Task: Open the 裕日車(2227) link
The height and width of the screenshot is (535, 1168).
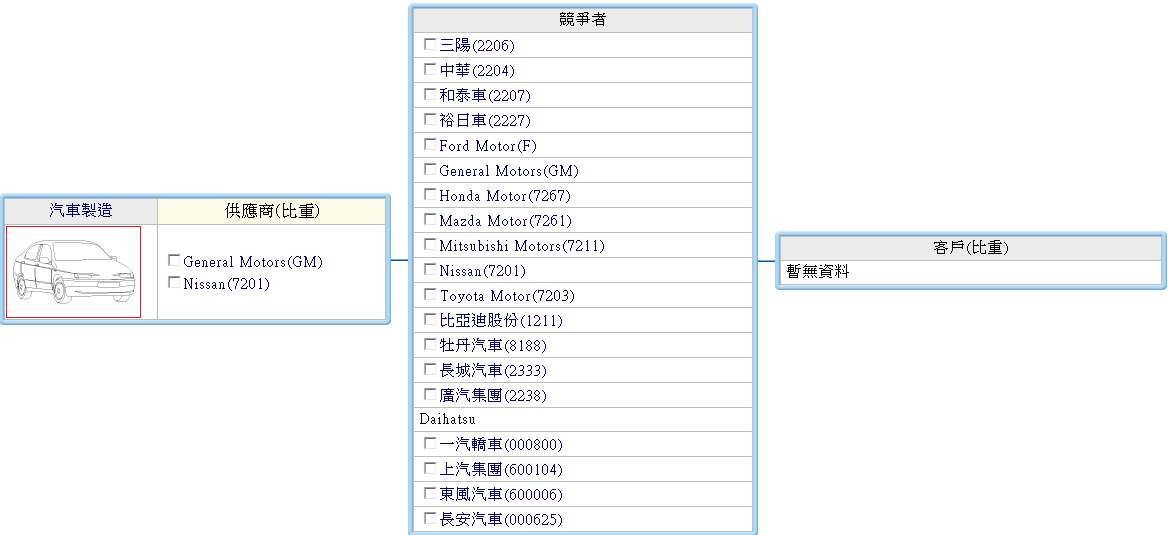Action: [x=485, y=121]
